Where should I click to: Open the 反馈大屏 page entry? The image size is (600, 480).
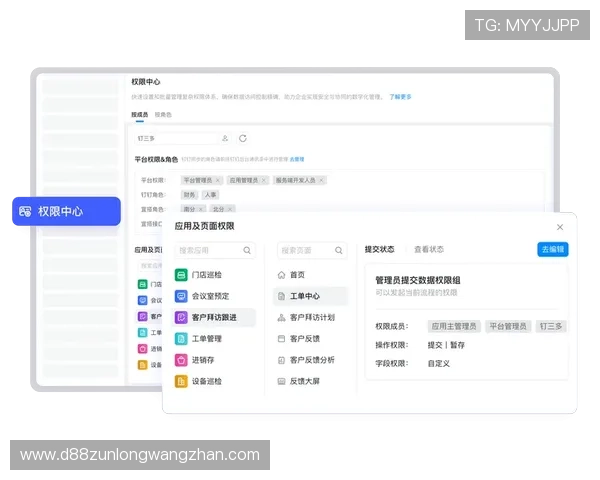click(310, 381)
